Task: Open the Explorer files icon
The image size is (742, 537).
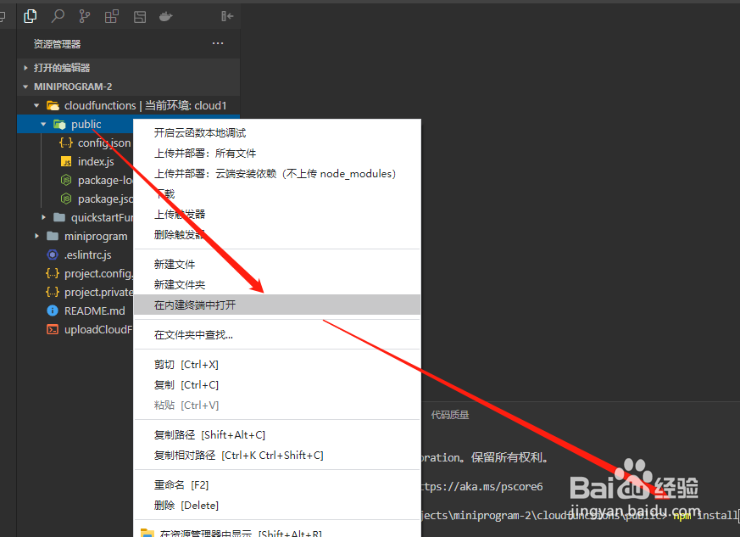Action: point(30,16)
